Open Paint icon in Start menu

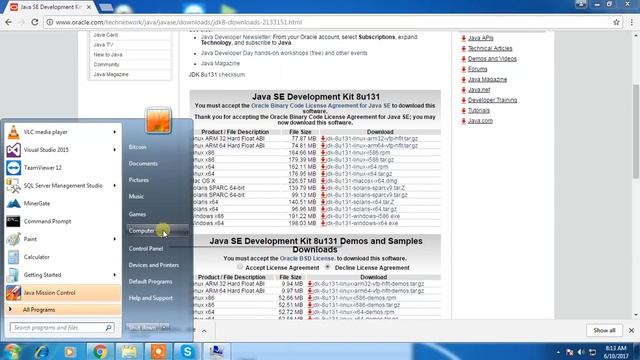click(13, 239)
